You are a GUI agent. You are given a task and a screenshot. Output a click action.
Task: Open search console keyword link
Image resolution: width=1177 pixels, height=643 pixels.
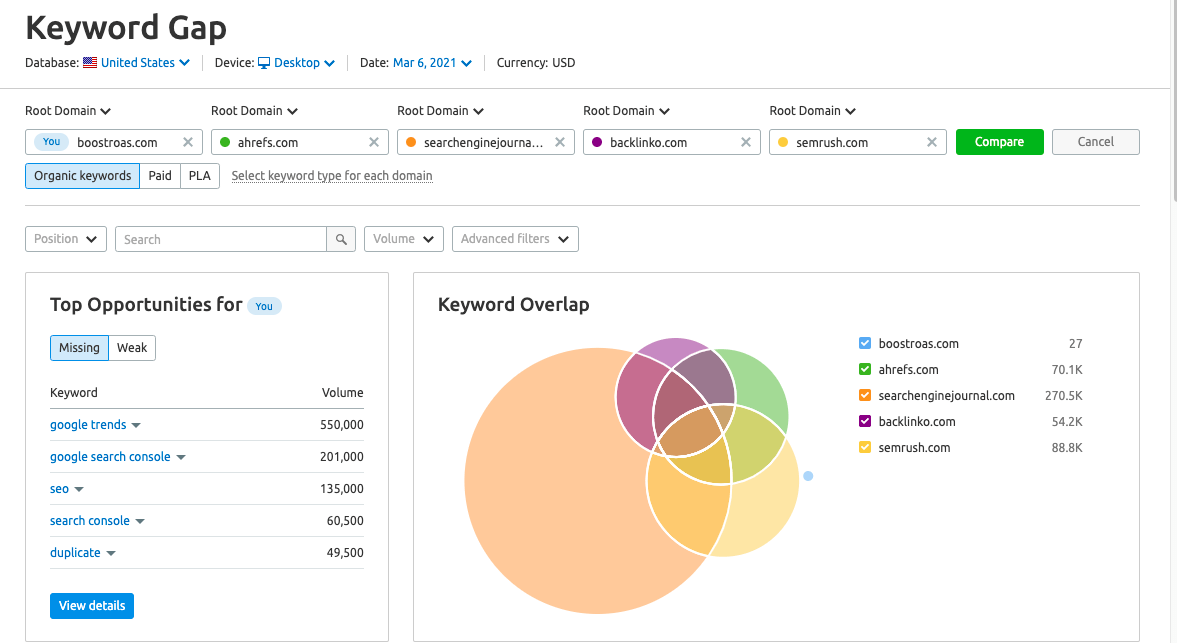tap(90, 521)
